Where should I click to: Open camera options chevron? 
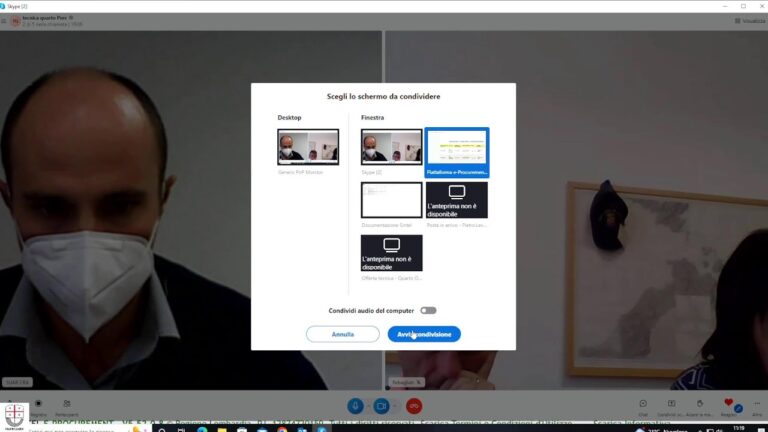tap(394, 406)
